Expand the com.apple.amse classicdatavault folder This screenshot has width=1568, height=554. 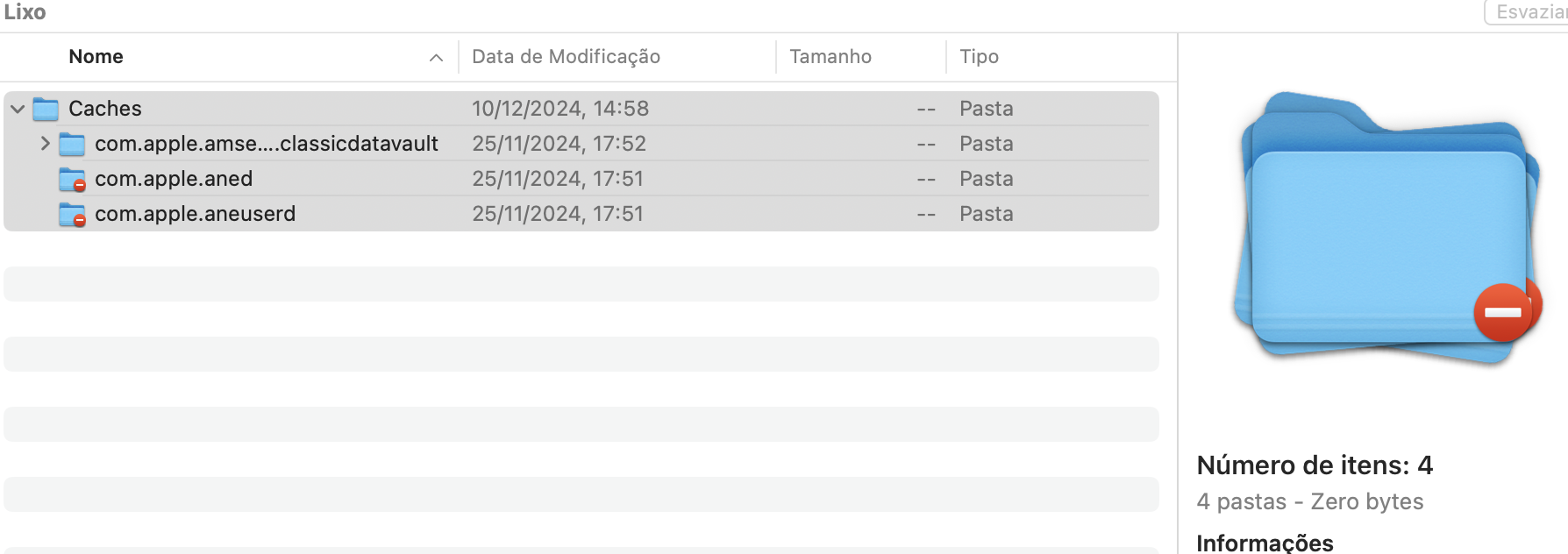(45, 144)
